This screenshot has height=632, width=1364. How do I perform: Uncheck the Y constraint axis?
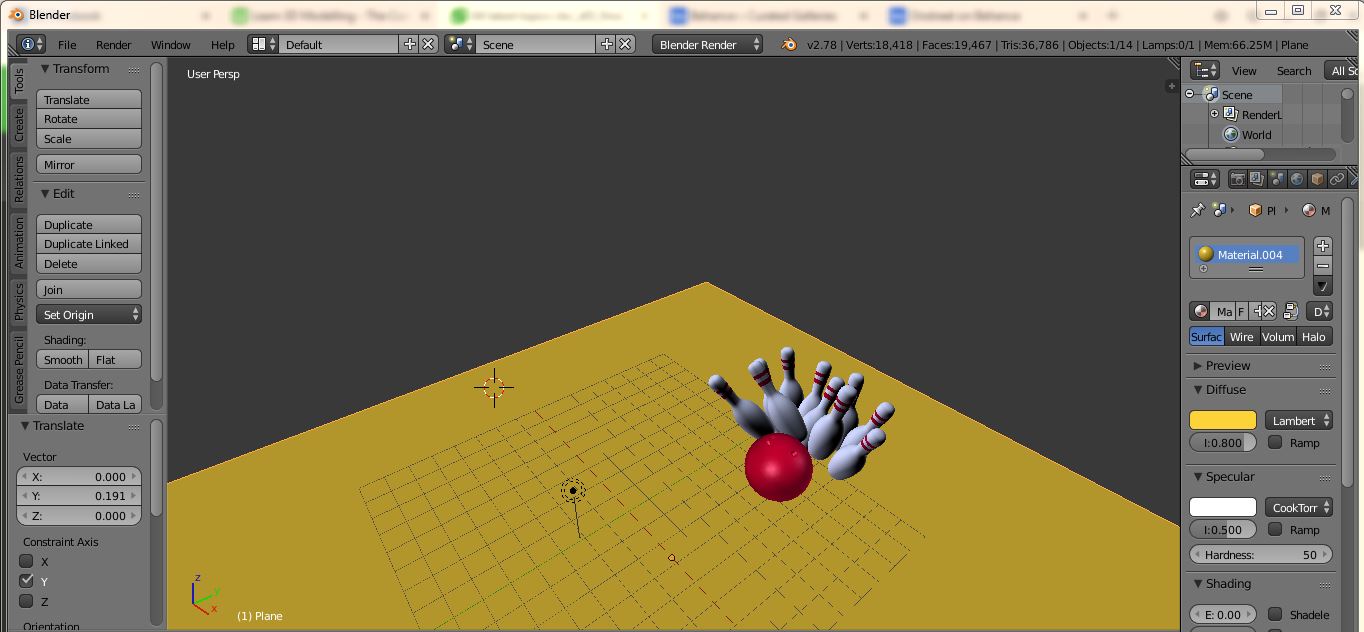(27, 581)
